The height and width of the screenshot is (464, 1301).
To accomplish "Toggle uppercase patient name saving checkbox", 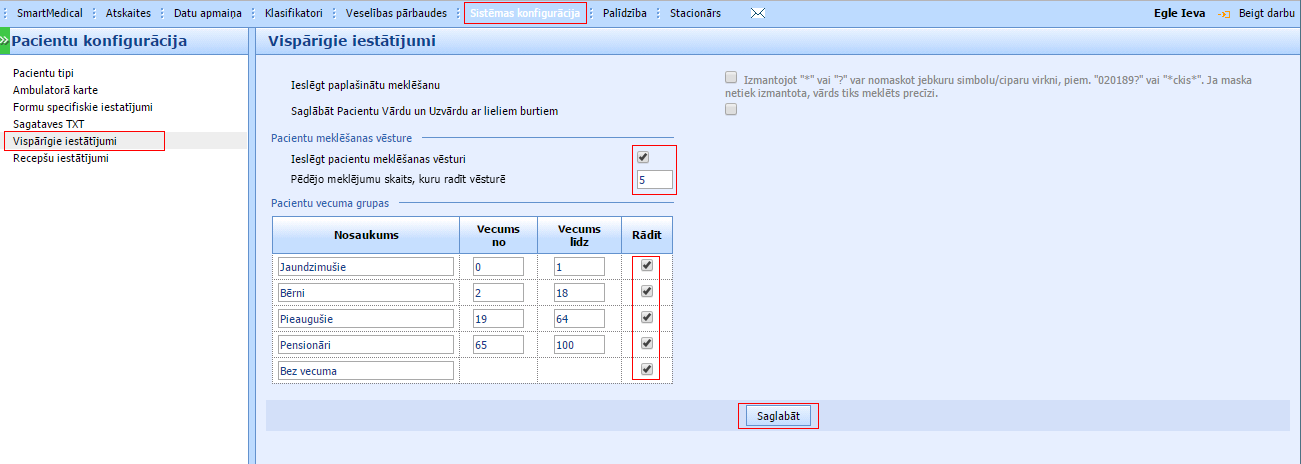I will [731, 110].
